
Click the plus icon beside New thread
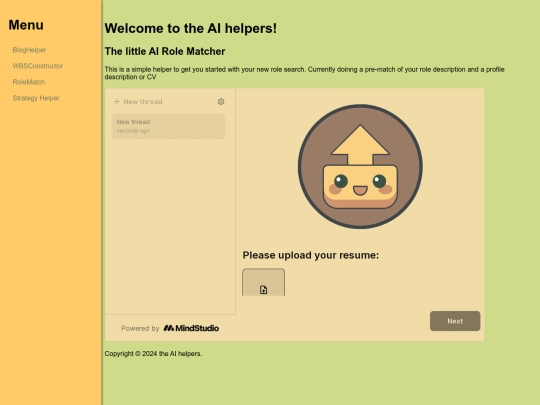(x=117, y=102)
